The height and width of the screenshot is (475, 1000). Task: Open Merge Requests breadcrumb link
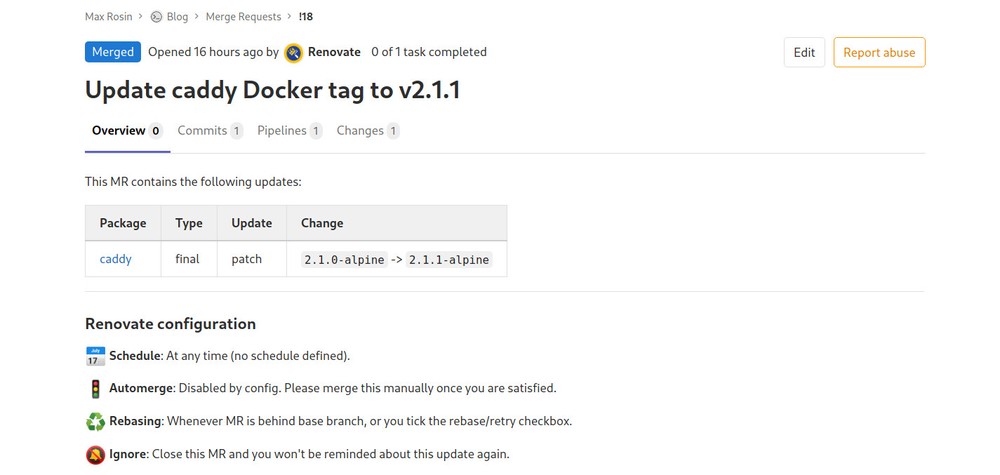pos(244,16)
